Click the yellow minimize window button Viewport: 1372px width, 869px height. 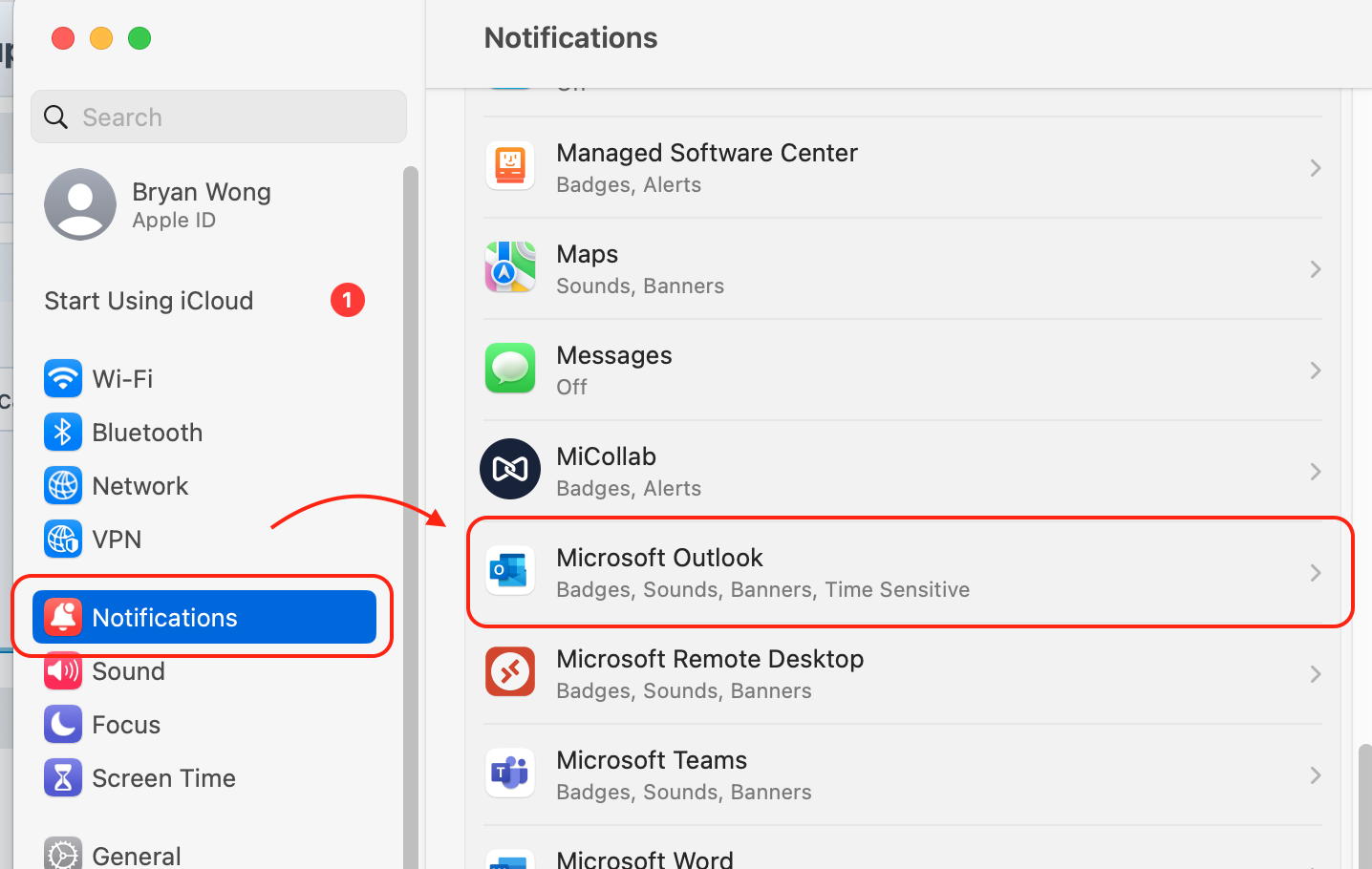(x=101, y=38)
